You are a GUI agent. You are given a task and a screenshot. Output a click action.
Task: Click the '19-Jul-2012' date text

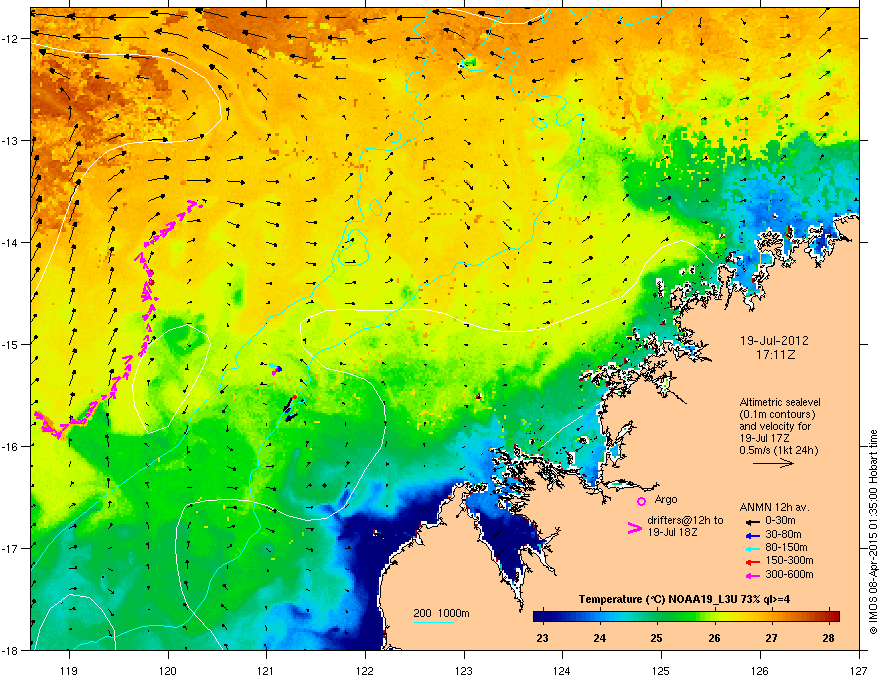774,341
